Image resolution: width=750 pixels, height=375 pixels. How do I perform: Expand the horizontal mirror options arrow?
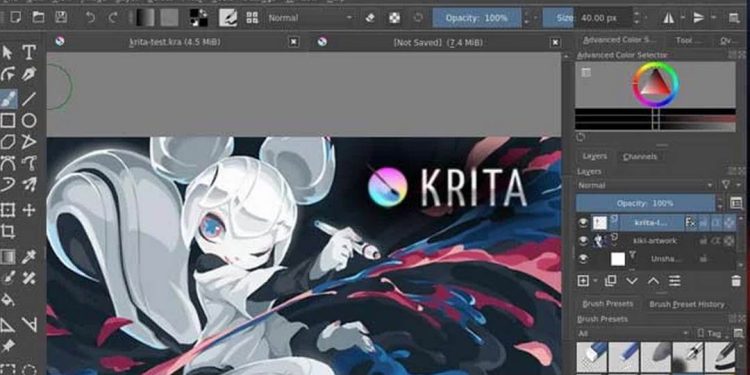(x=683, y=18)
